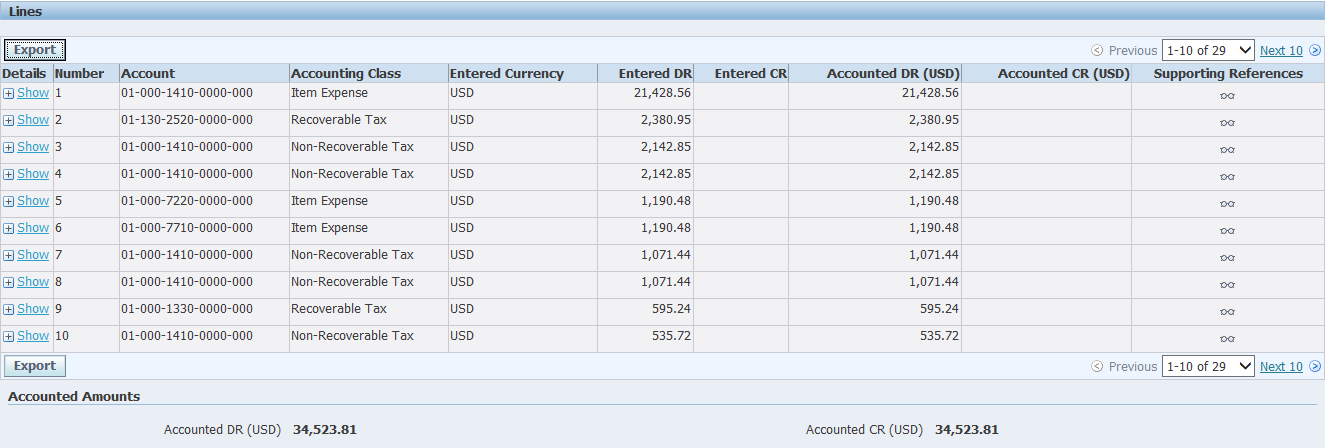The image size is (1325, 448).
Task: Open supporting references glasses icon for line 1
Action: click(x=1227, y=96)
